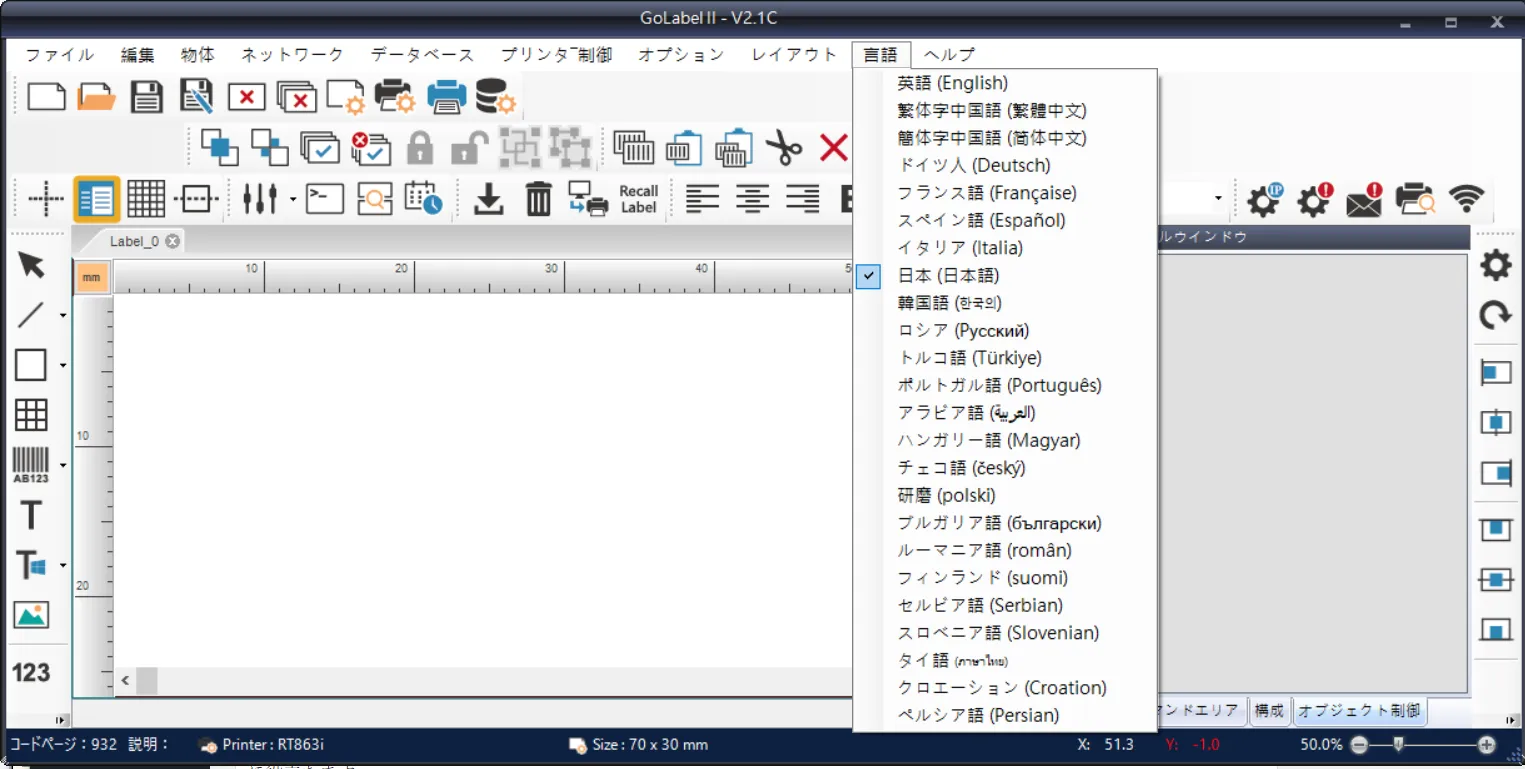Switch to the 構成 tab

pyautogui.click(x=1269, y=711)
